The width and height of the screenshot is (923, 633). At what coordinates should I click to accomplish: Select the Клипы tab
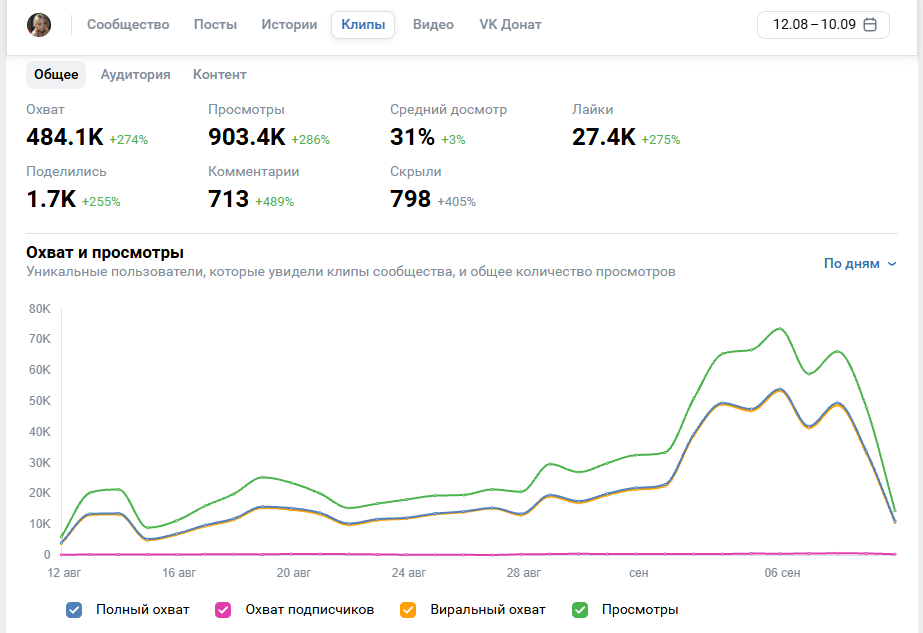[x=363, y=25]
